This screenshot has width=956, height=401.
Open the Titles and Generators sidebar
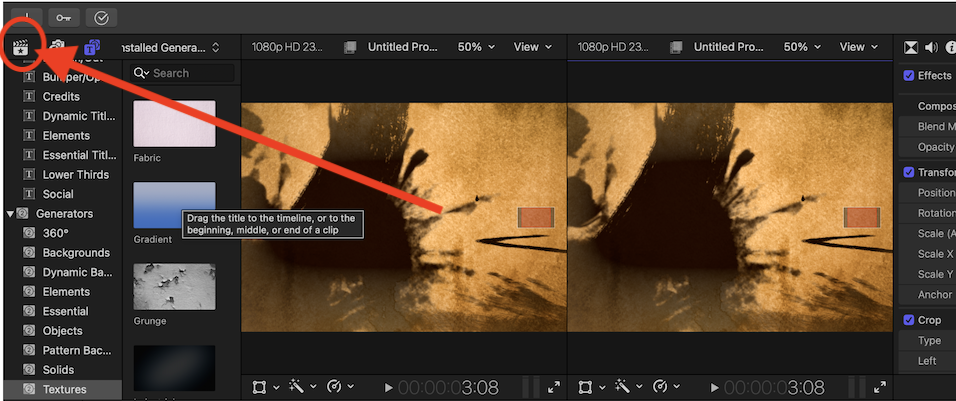(93, 46)
